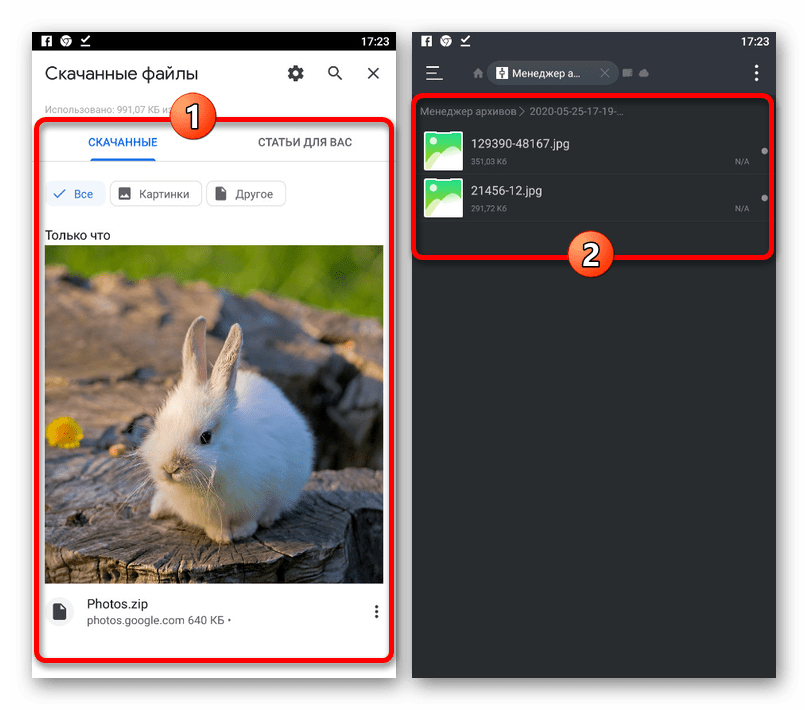The image size is (808, 710).
Task: Open settings gear in Downloads header
Action: pos(295,73)
